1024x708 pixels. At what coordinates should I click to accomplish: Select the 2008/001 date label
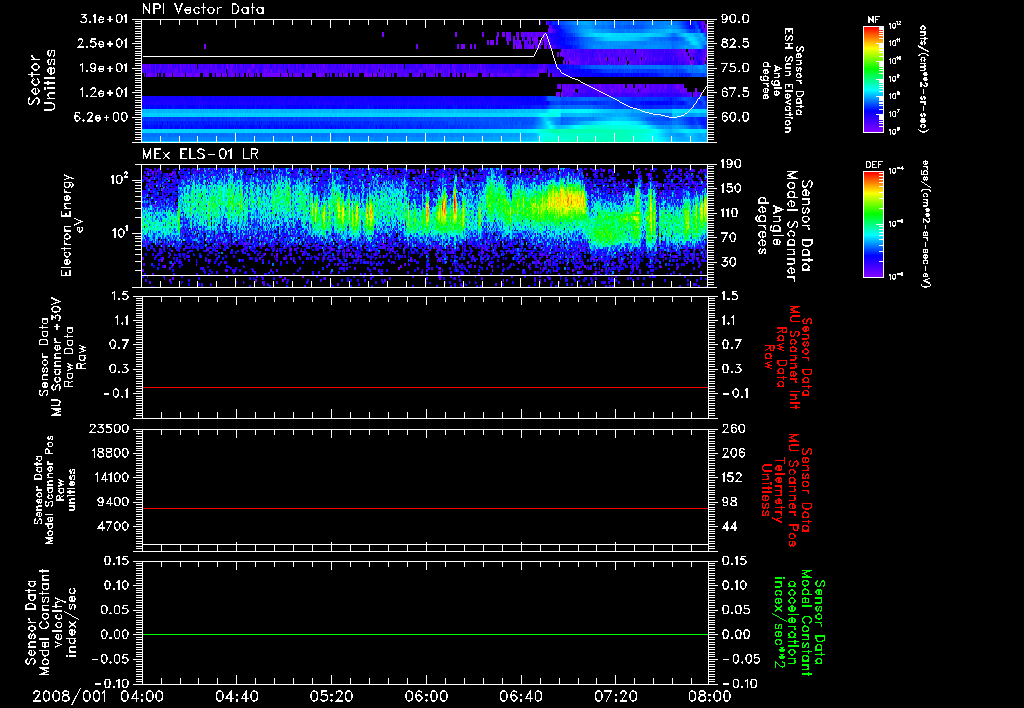pos(68,696)
